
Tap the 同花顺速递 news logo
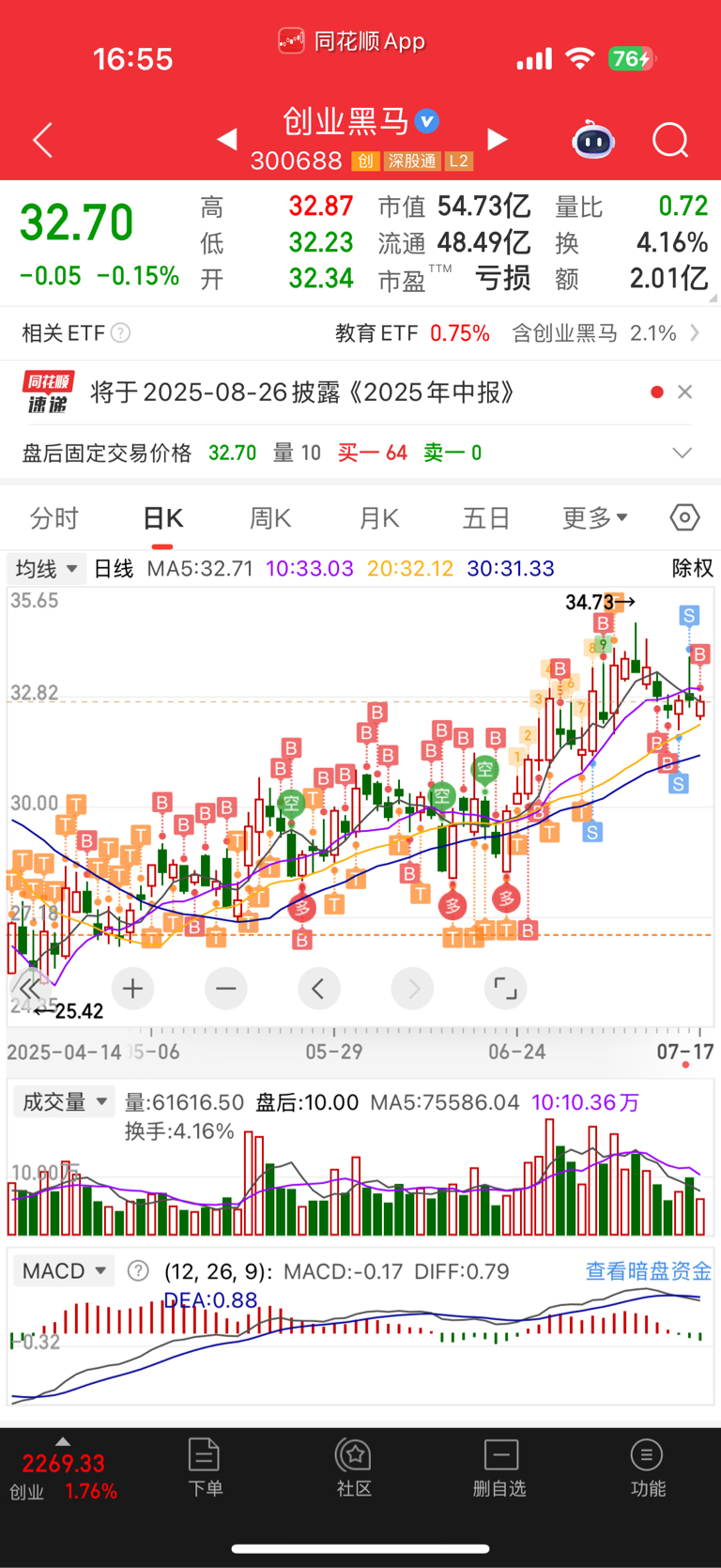tap(48, 392)
